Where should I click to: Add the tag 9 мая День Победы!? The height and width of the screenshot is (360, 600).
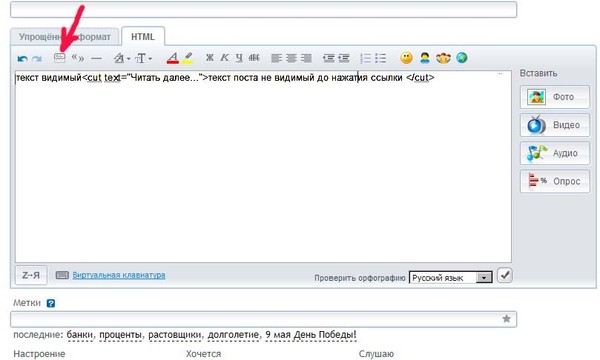[311, 335]
